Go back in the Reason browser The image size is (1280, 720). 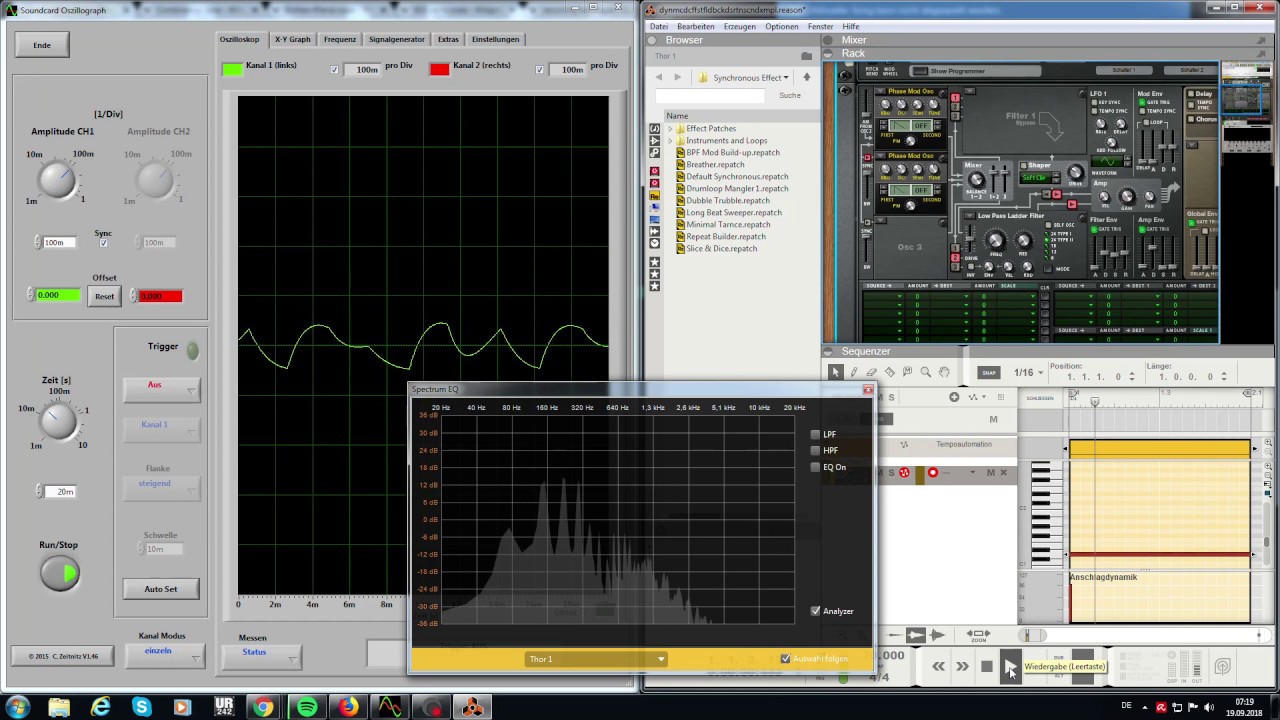click(x=659, y=77)
